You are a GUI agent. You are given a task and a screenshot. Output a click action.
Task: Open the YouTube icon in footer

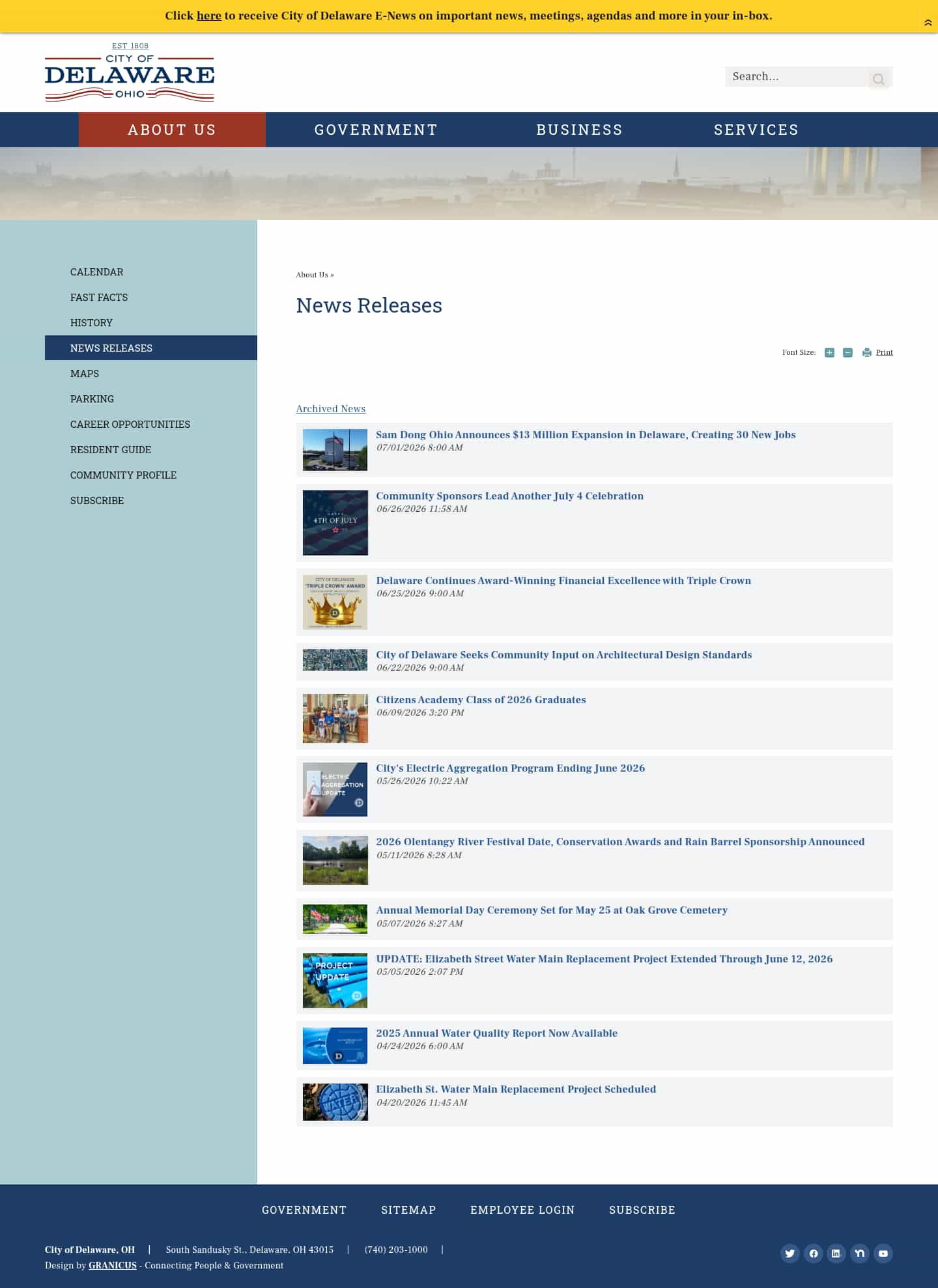[883, 1253]
